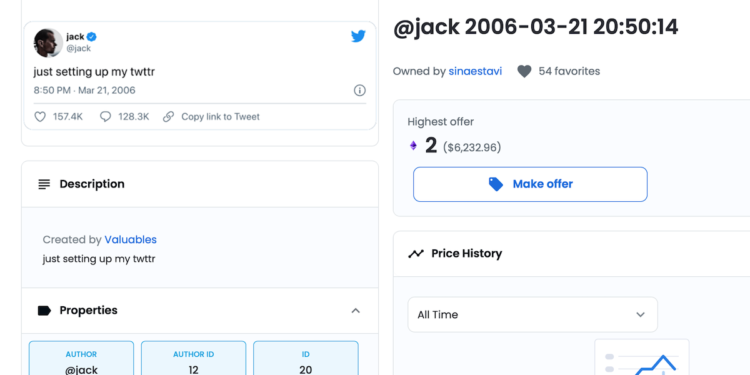Click the reply speech bubble icon
Viewport: 750px width, 375px height.
105,117
